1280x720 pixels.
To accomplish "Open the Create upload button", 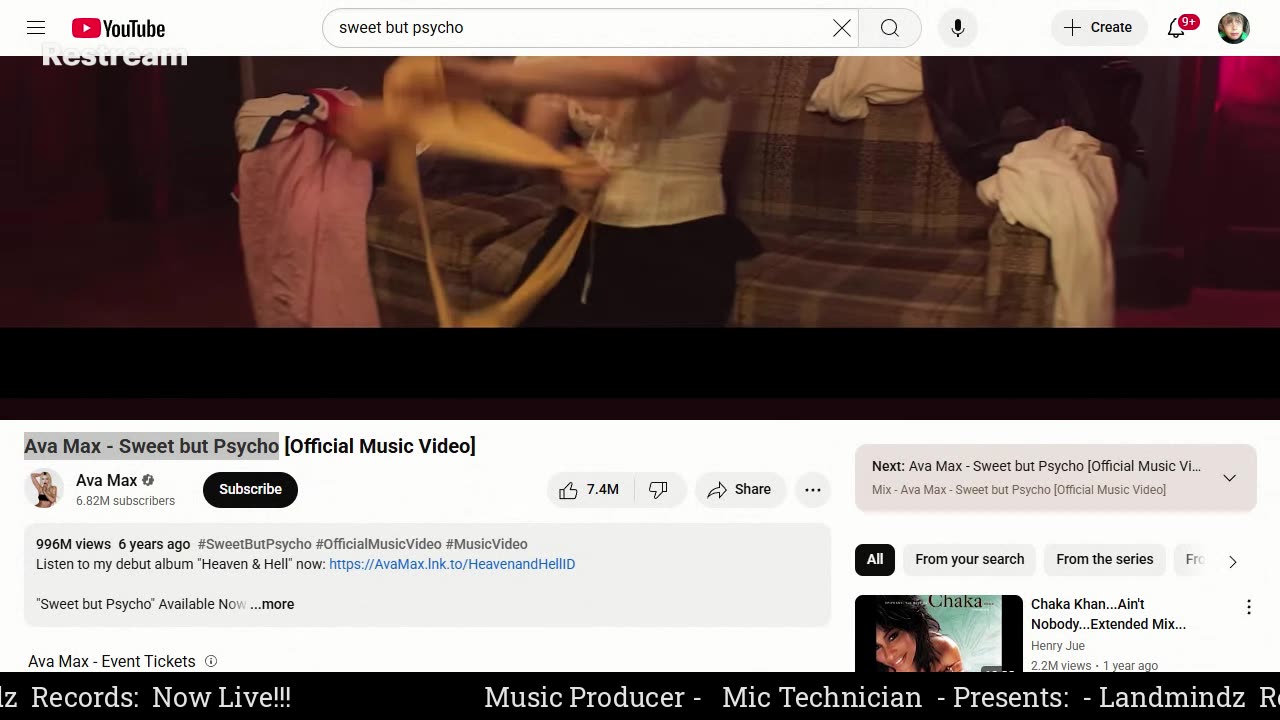I will coord(1097,28).
